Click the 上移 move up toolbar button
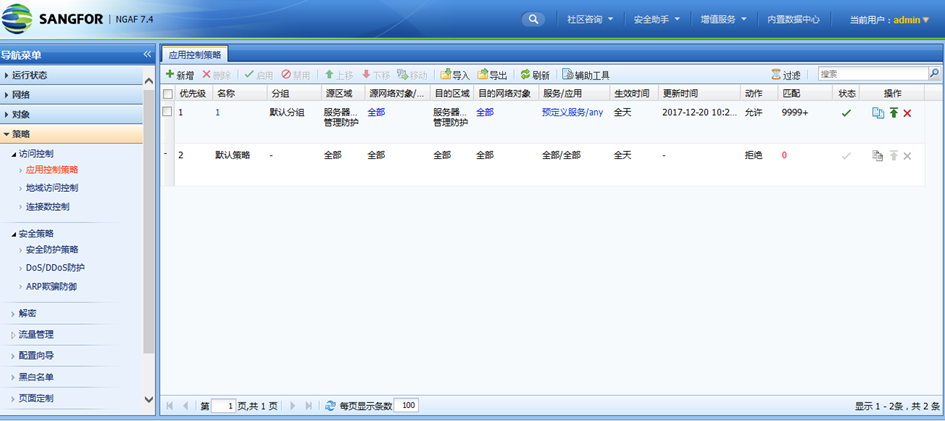This screenshot has width=945, height=421. [x=339, y=75]
